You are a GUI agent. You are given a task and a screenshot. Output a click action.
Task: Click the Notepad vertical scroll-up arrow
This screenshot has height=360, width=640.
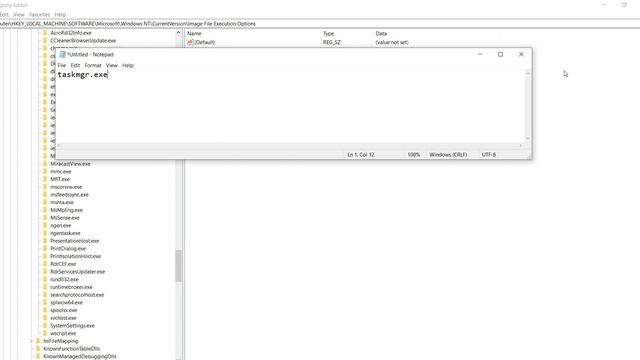pos(527,73)
